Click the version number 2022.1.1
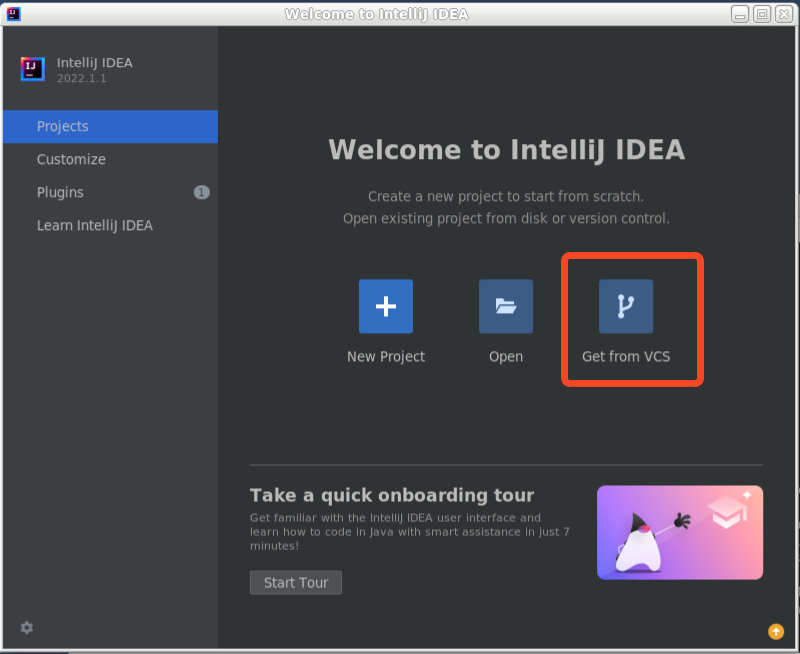This screenshot has width=800, height=654. pos(82,79)
